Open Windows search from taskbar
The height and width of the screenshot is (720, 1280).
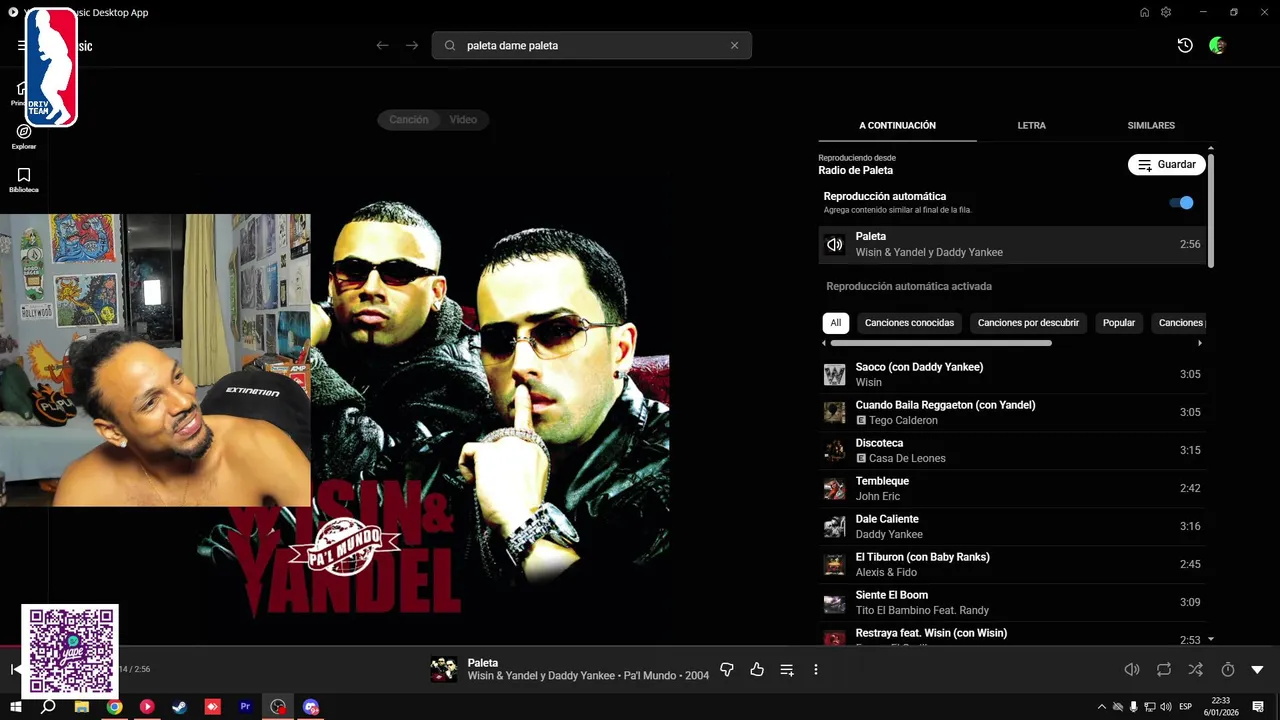pos(48,706)
